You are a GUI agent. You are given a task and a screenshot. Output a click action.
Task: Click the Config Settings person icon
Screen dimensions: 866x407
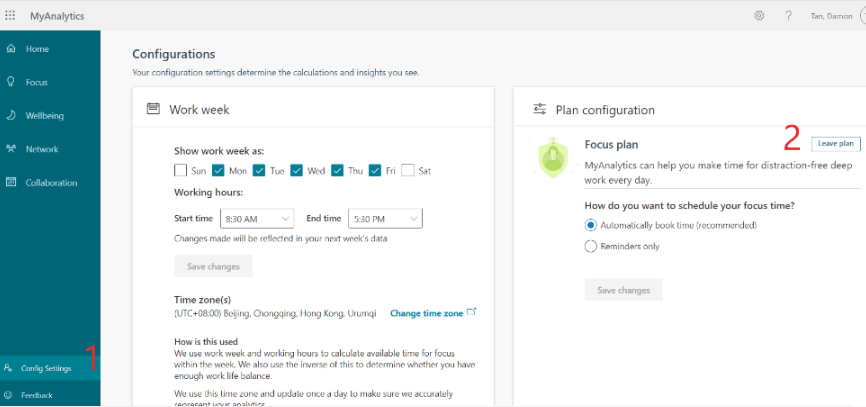[x=8, y=368]
